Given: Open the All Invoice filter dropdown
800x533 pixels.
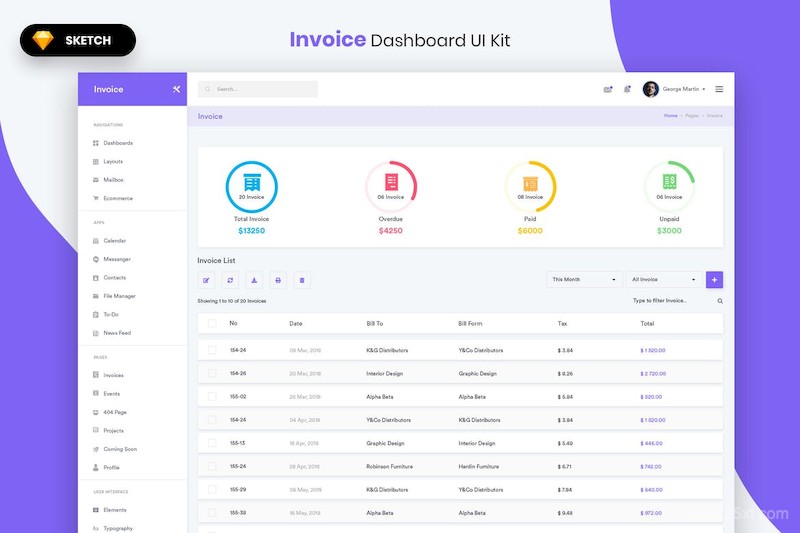Looking at the screenshot, I should tap(664, 280).
